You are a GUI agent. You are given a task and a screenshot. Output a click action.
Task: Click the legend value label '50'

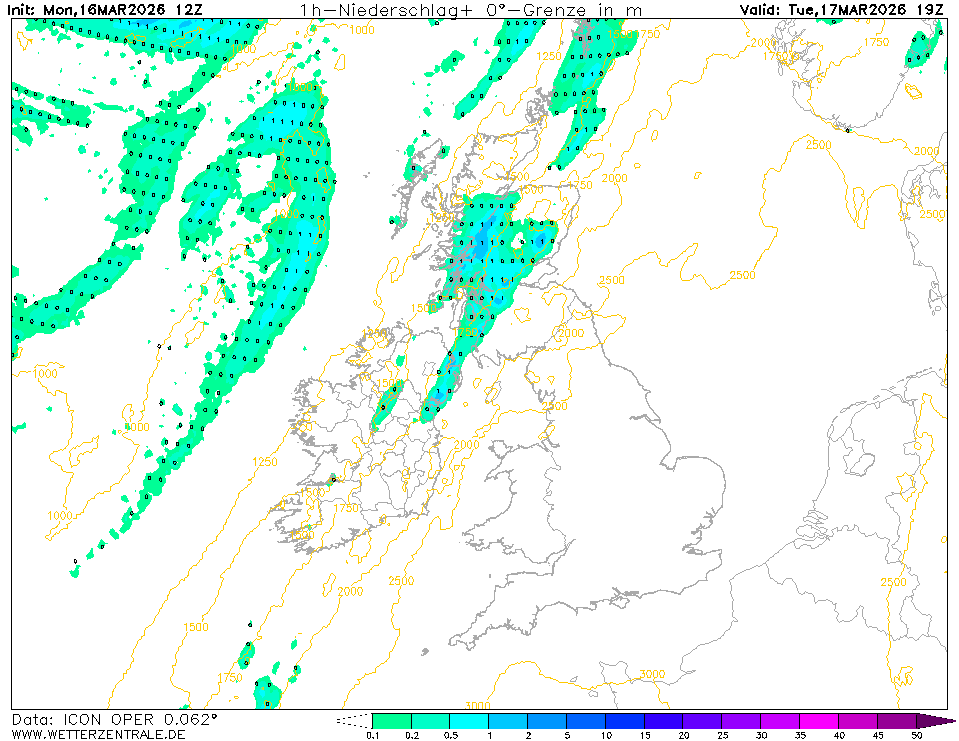tap(917, 735)
